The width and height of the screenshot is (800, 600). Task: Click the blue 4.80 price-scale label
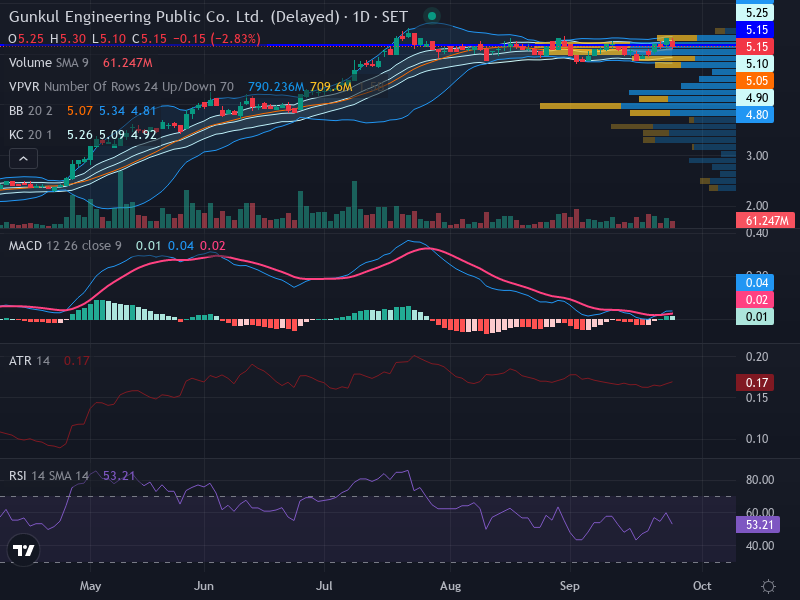755,115
